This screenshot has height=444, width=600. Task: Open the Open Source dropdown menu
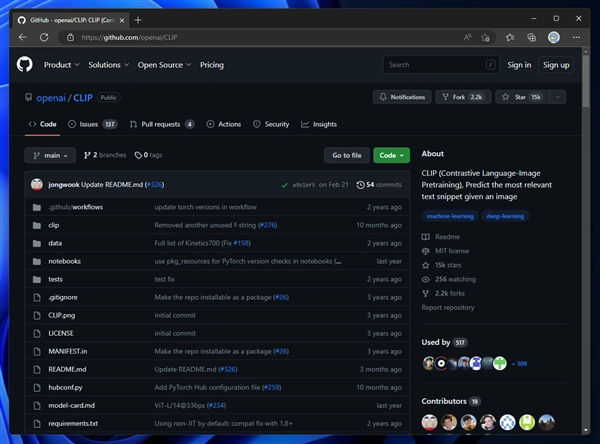(164, 65)
